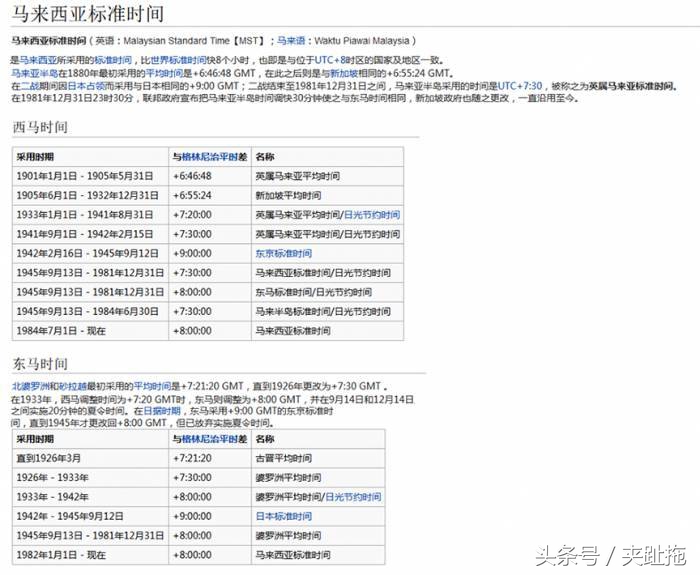700x575 pixels.
Task: Open 格林尼治平时 link in the 西马时间 table header
Action: 210,157
